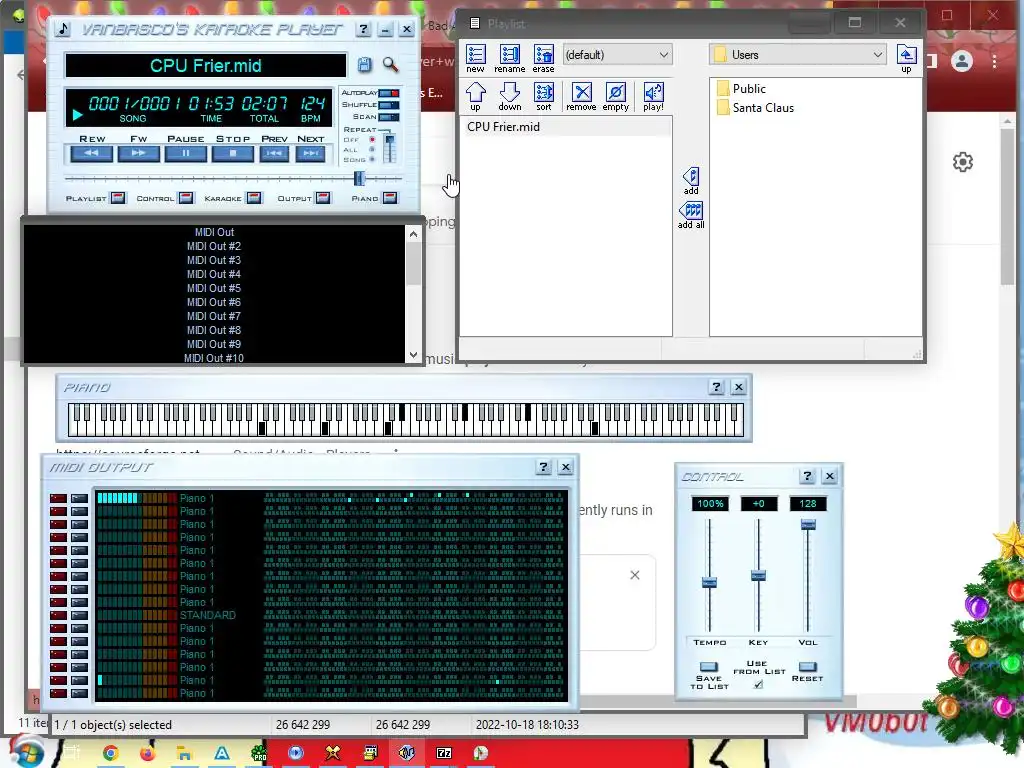Click the Vol slider handle
1024x768 pixels.
(808, 524)
